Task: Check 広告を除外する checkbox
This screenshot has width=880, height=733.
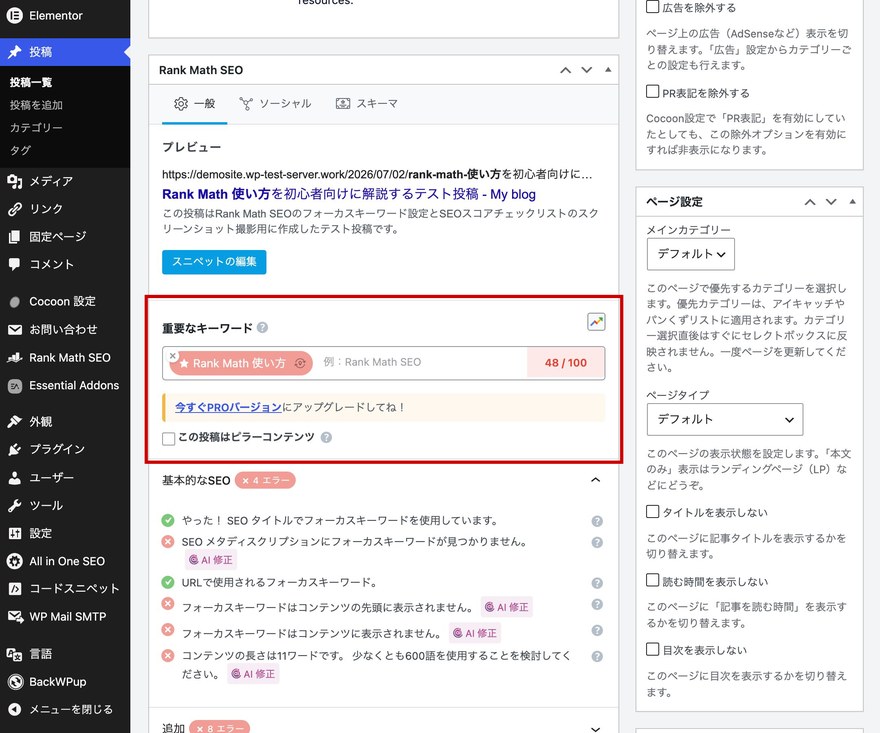Action: 652,7
